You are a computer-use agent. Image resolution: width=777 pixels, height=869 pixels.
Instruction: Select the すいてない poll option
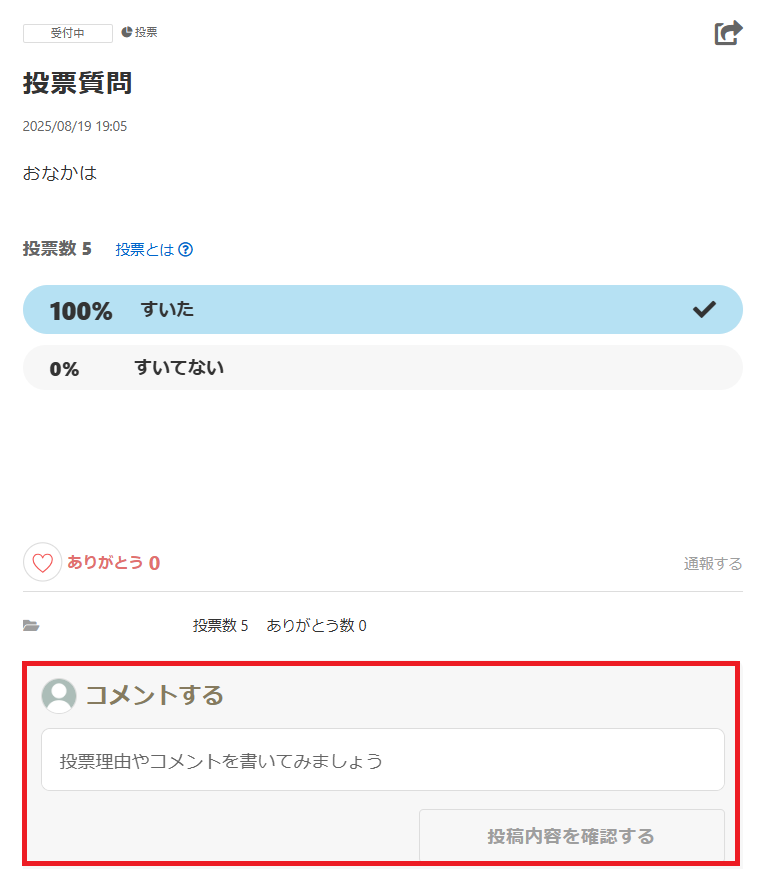pyautogui.click(x=382, y=367)
